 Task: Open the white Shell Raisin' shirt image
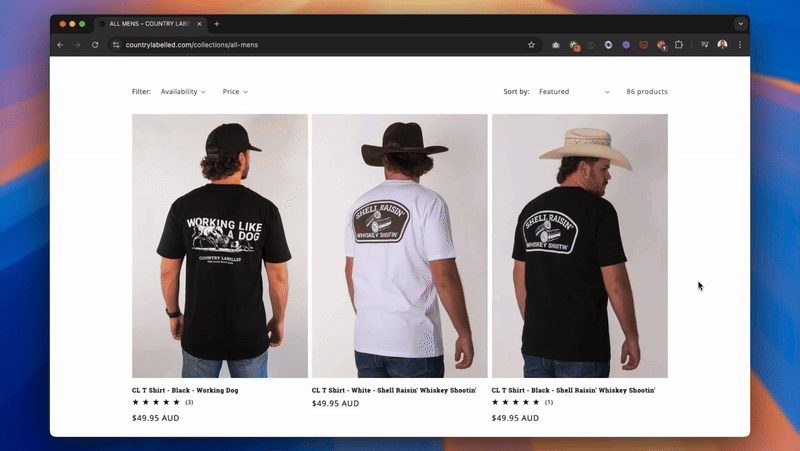[x=399, y=246]
